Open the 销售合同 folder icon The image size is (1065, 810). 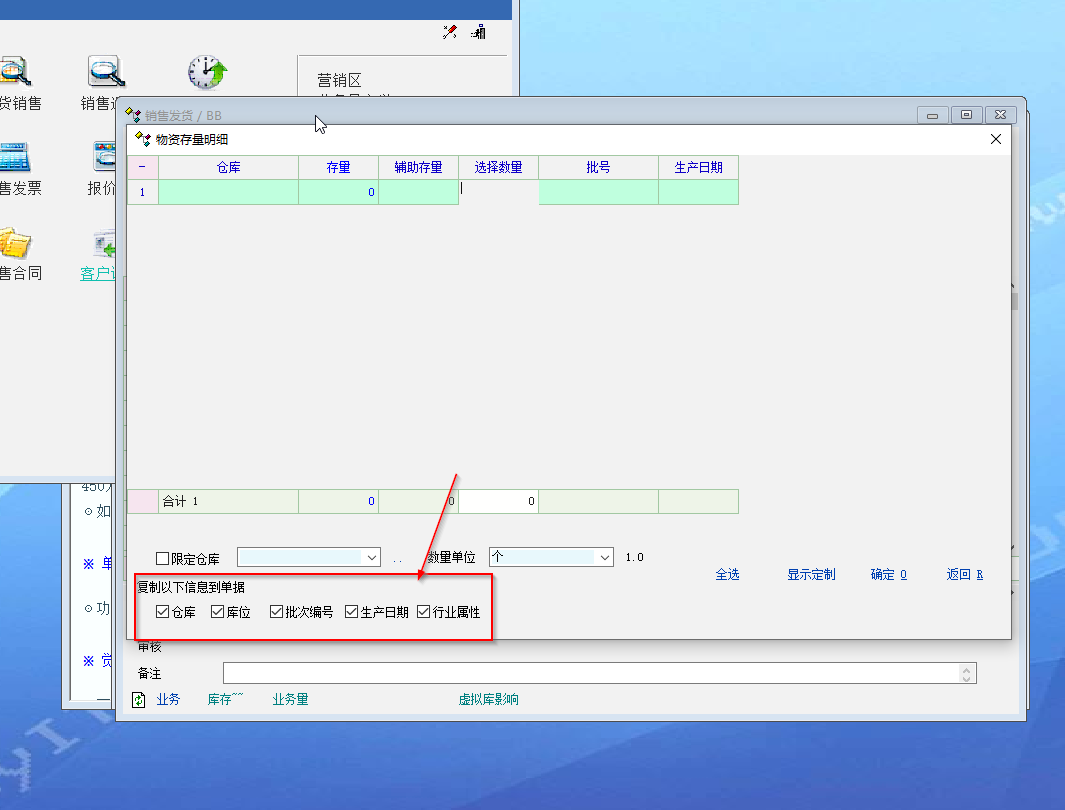pyautogui.click(x=14, y=243)
